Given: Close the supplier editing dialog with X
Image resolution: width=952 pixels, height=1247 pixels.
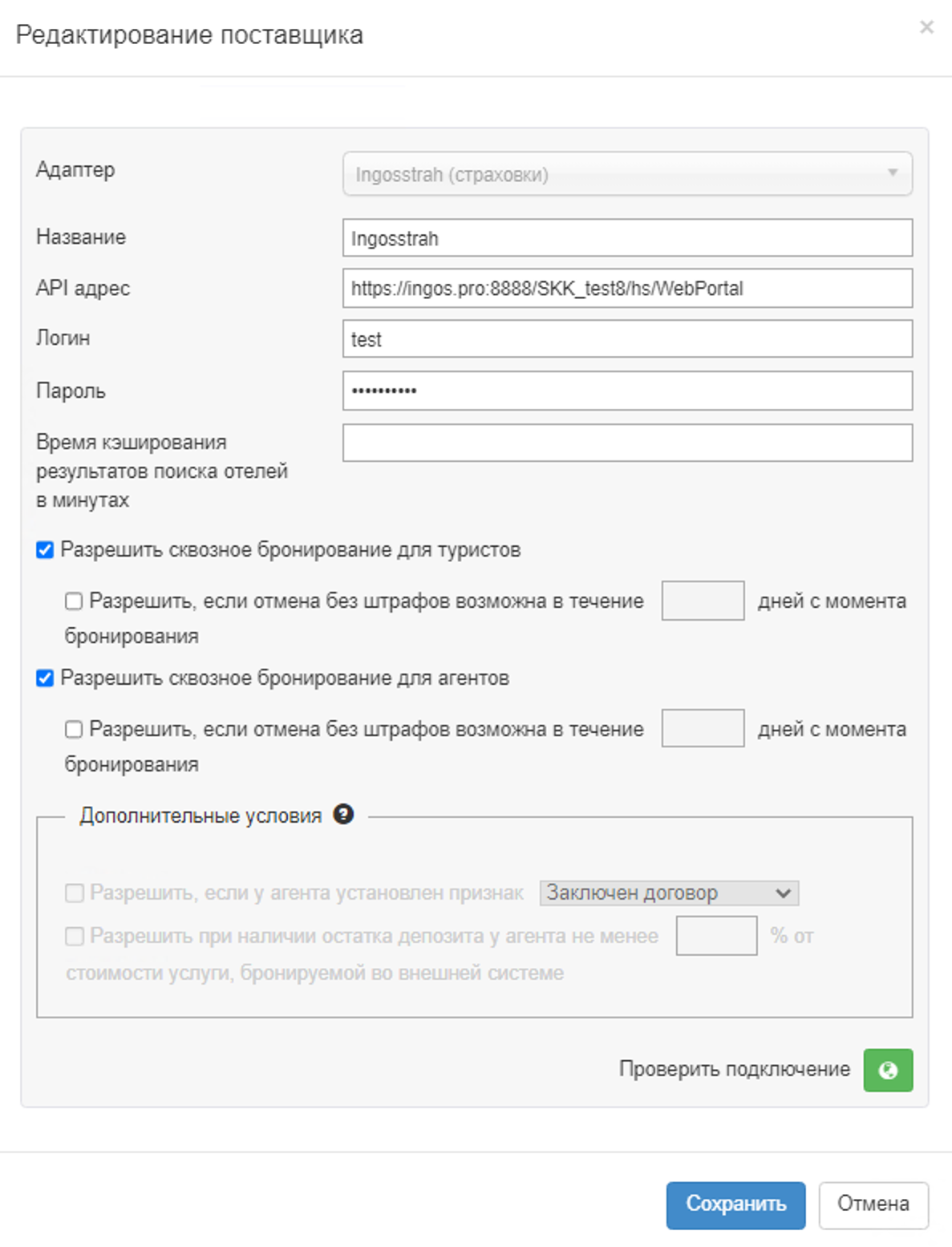Looking at the screenshot, I should point(926,27).
